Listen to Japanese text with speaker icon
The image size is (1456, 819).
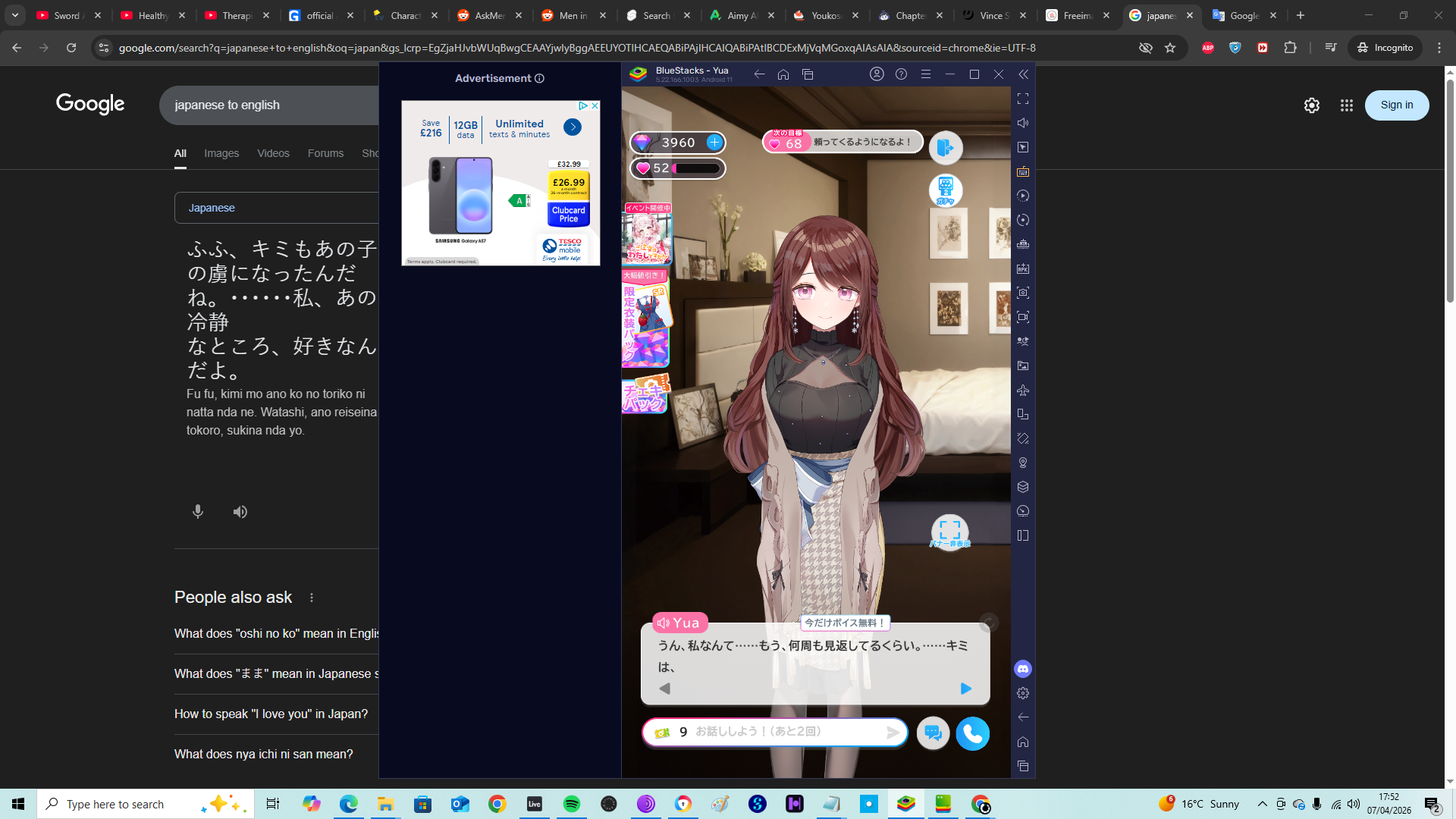[240, 512]
